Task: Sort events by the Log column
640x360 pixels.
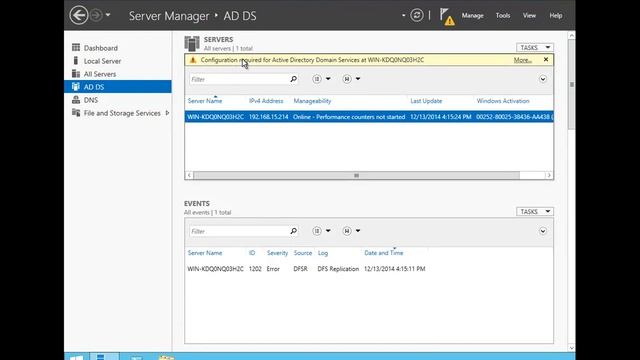Action: point(323,253)
